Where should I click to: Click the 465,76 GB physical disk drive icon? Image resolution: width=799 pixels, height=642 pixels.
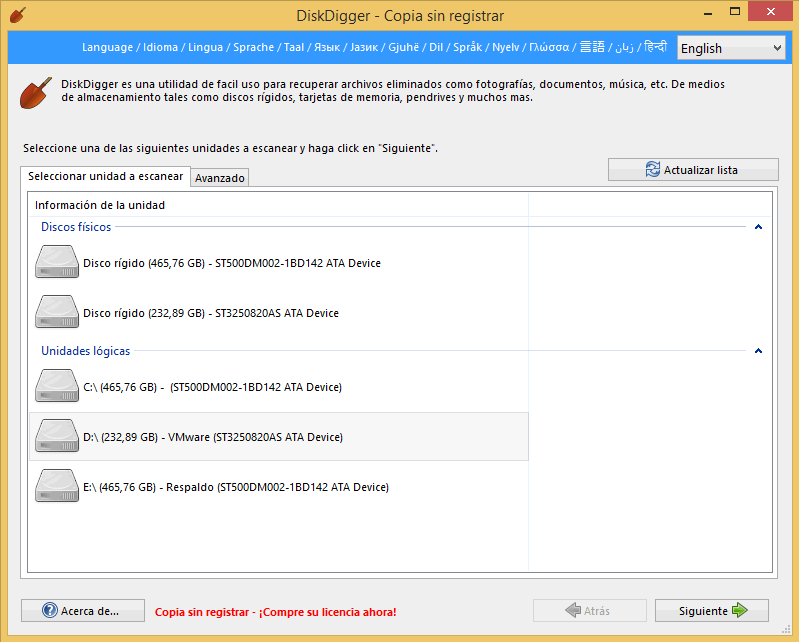[57, 263]
